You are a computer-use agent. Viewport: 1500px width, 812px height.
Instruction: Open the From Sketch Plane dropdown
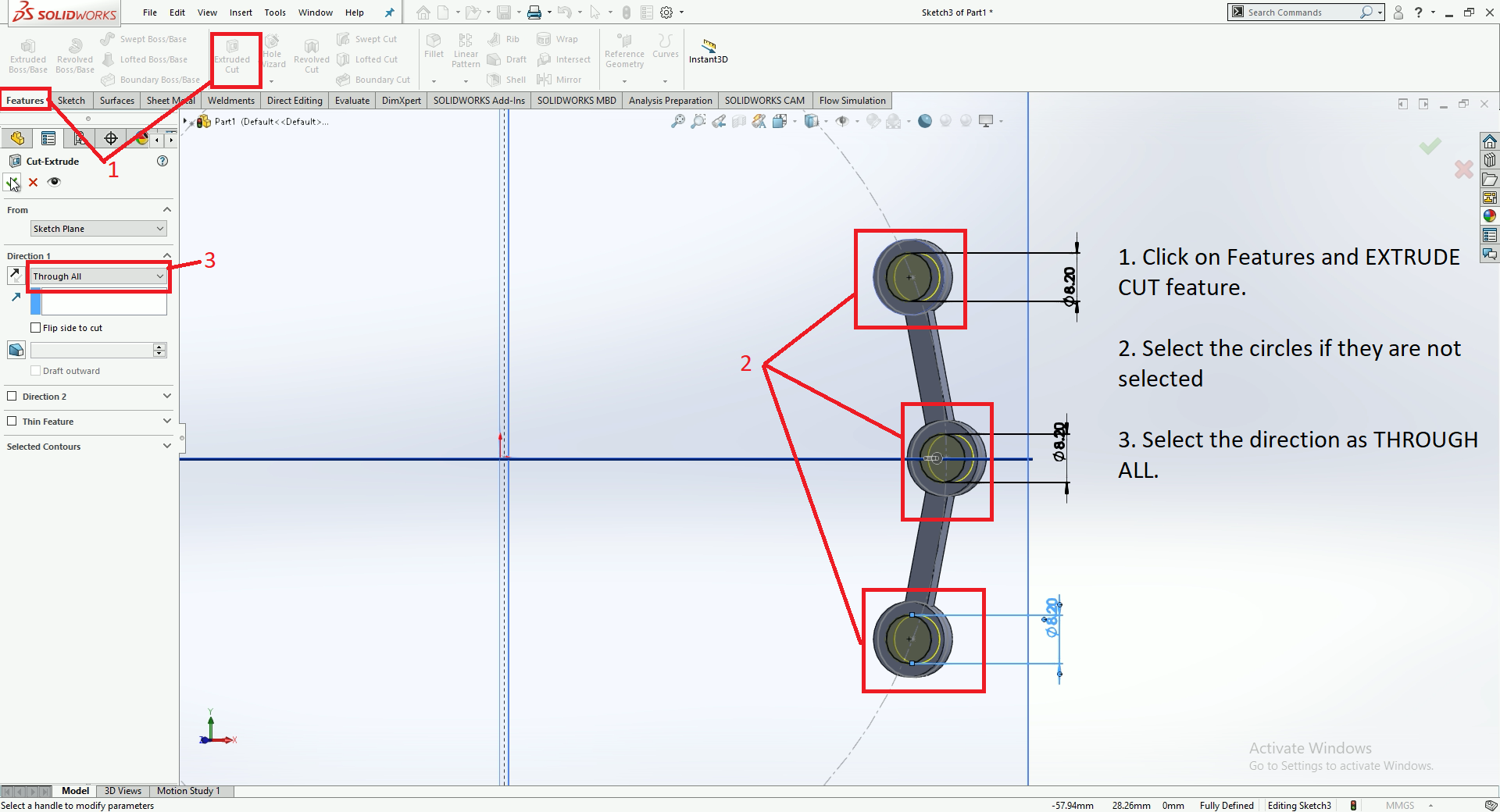[98, 229]
